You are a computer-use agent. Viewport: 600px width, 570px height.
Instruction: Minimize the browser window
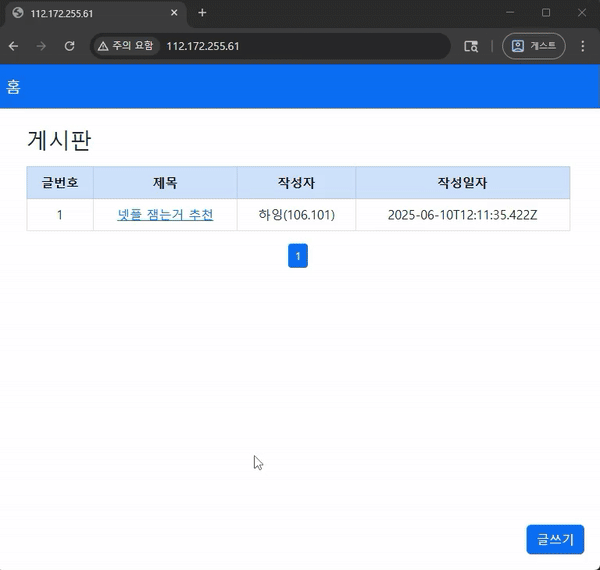click(510, 13)
